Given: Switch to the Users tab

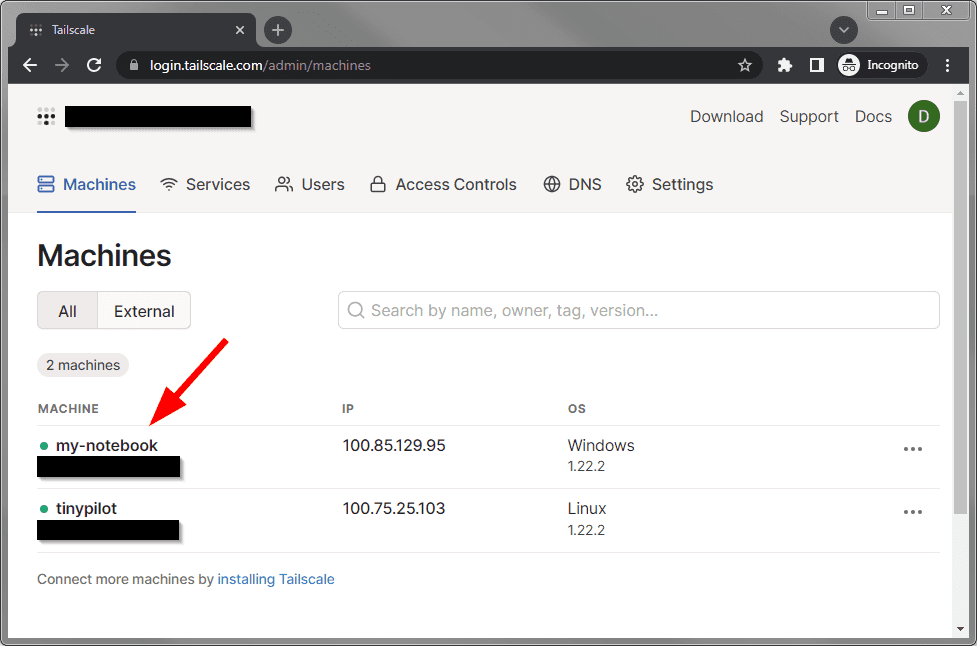Looking at the screenshot, I should (310, 184).
